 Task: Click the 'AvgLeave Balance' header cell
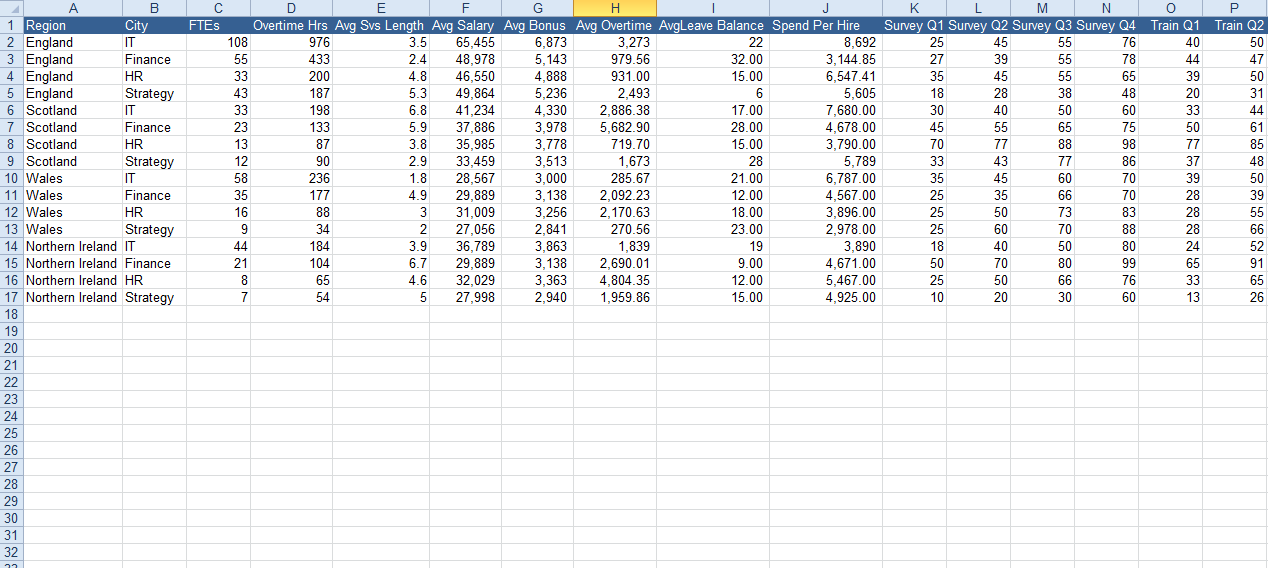point(712,25)
